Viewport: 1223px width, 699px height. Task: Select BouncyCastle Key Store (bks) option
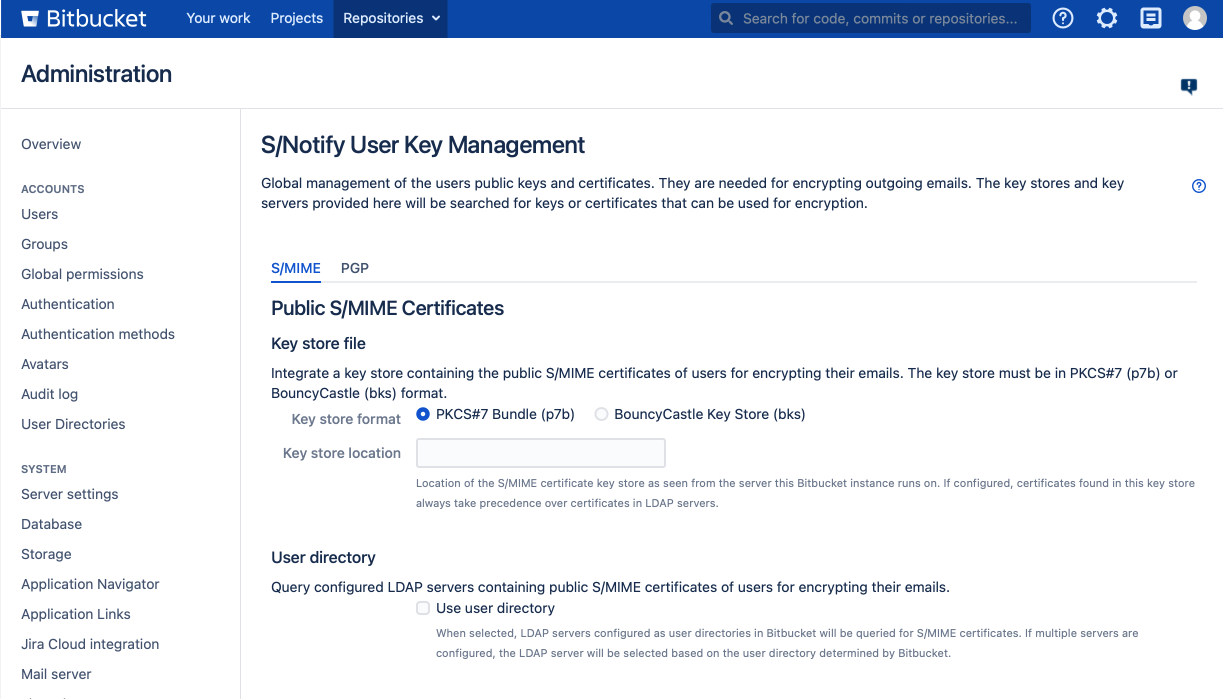(601, 414)
